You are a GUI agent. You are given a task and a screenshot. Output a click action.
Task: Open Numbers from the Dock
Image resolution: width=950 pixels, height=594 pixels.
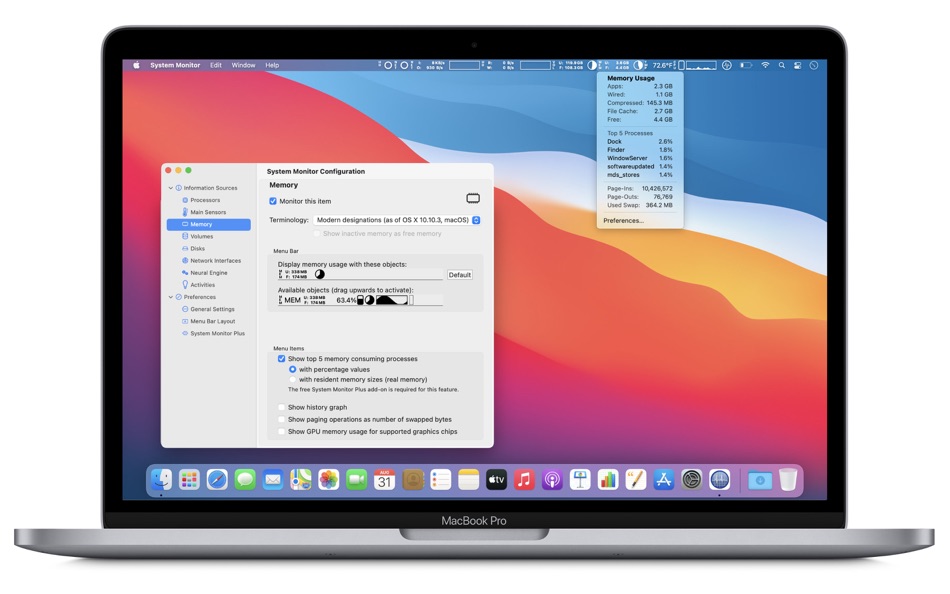pyautogui.click(x=608, y=480)
